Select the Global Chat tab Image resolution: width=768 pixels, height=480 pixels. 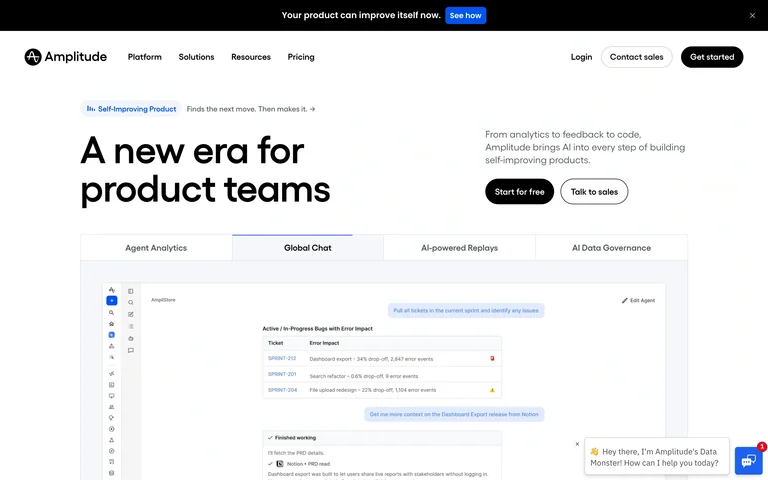tap(308, 248)
